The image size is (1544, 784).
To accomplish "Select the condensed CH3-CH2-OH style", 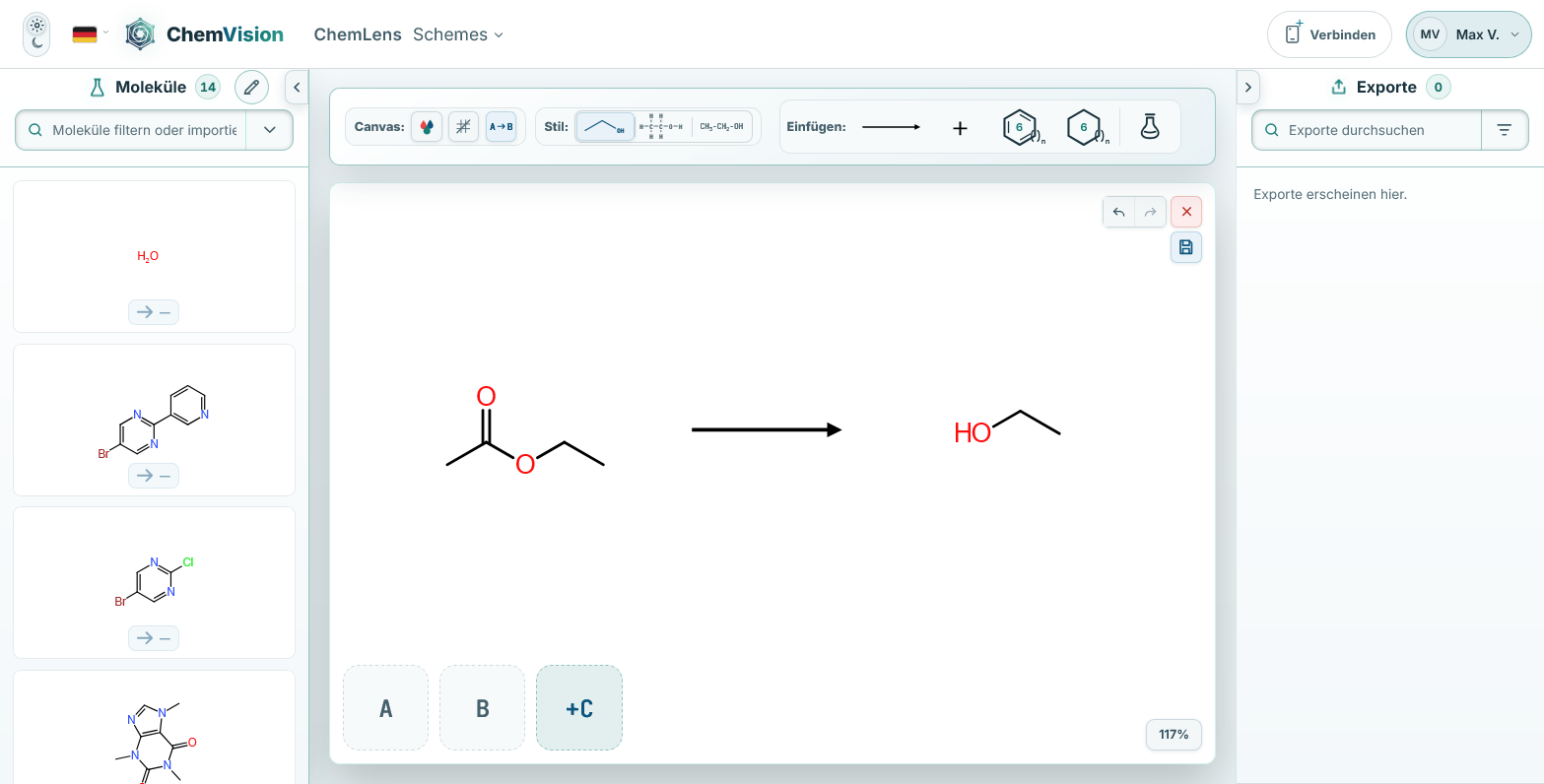I will [721, 126].
